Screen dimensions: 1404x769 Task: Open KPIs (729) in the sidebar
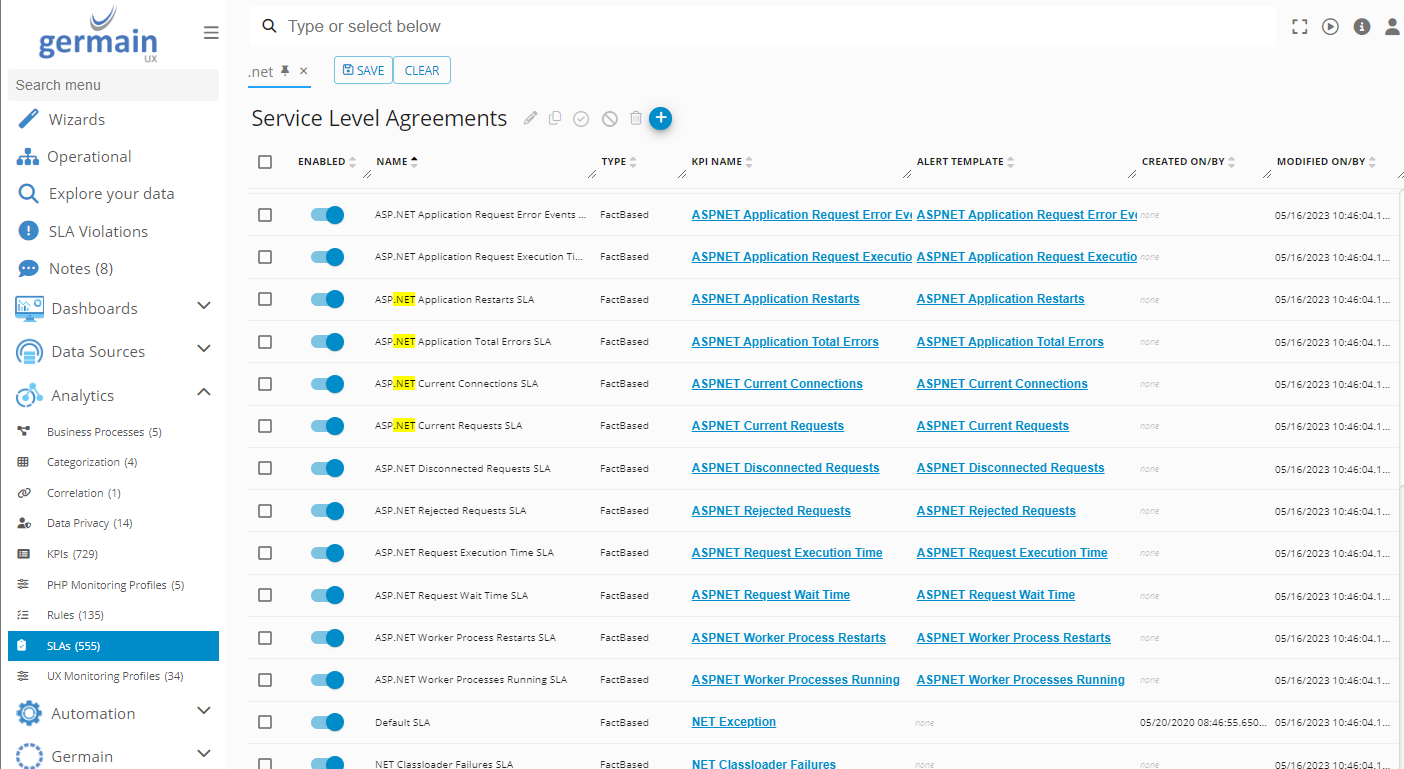72,554
